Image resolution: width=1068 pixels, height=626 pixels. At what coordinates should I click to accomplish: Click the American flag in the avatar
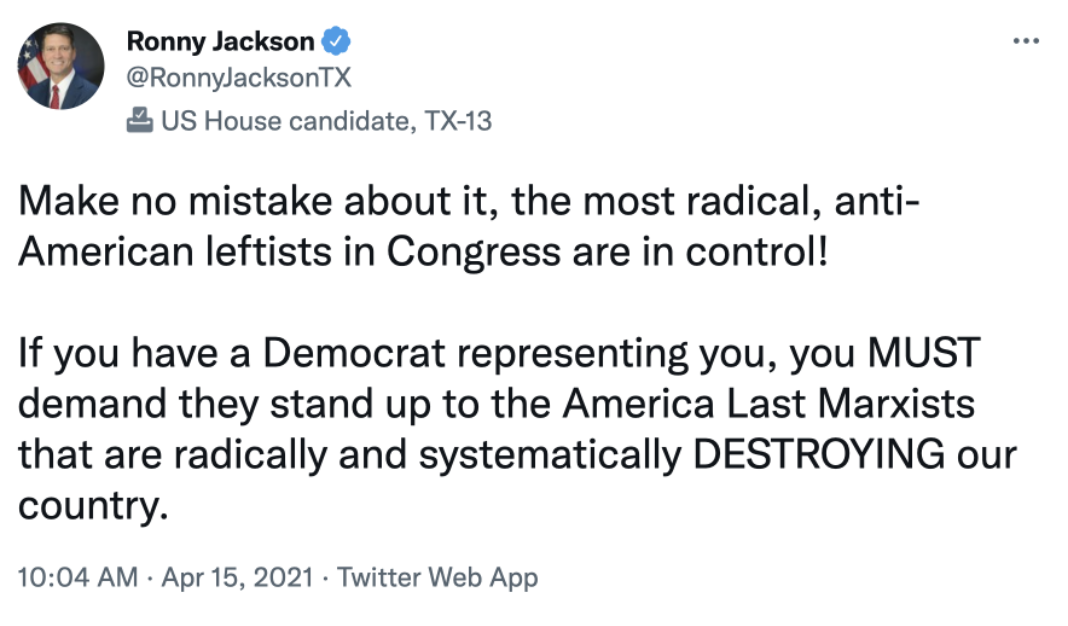(32, 65)
